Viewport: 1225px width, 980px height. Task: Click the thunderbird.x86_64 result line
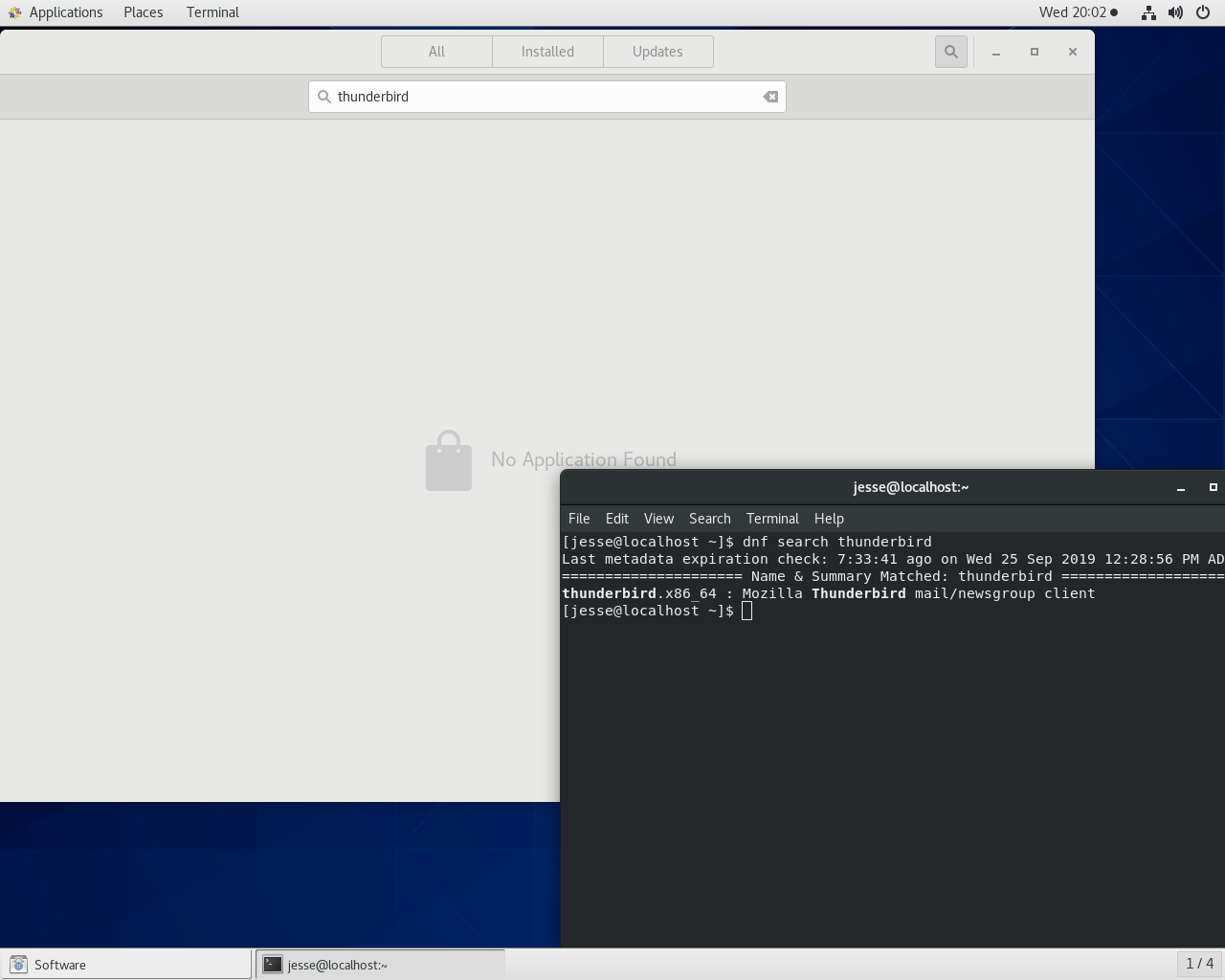coord(829,593)
